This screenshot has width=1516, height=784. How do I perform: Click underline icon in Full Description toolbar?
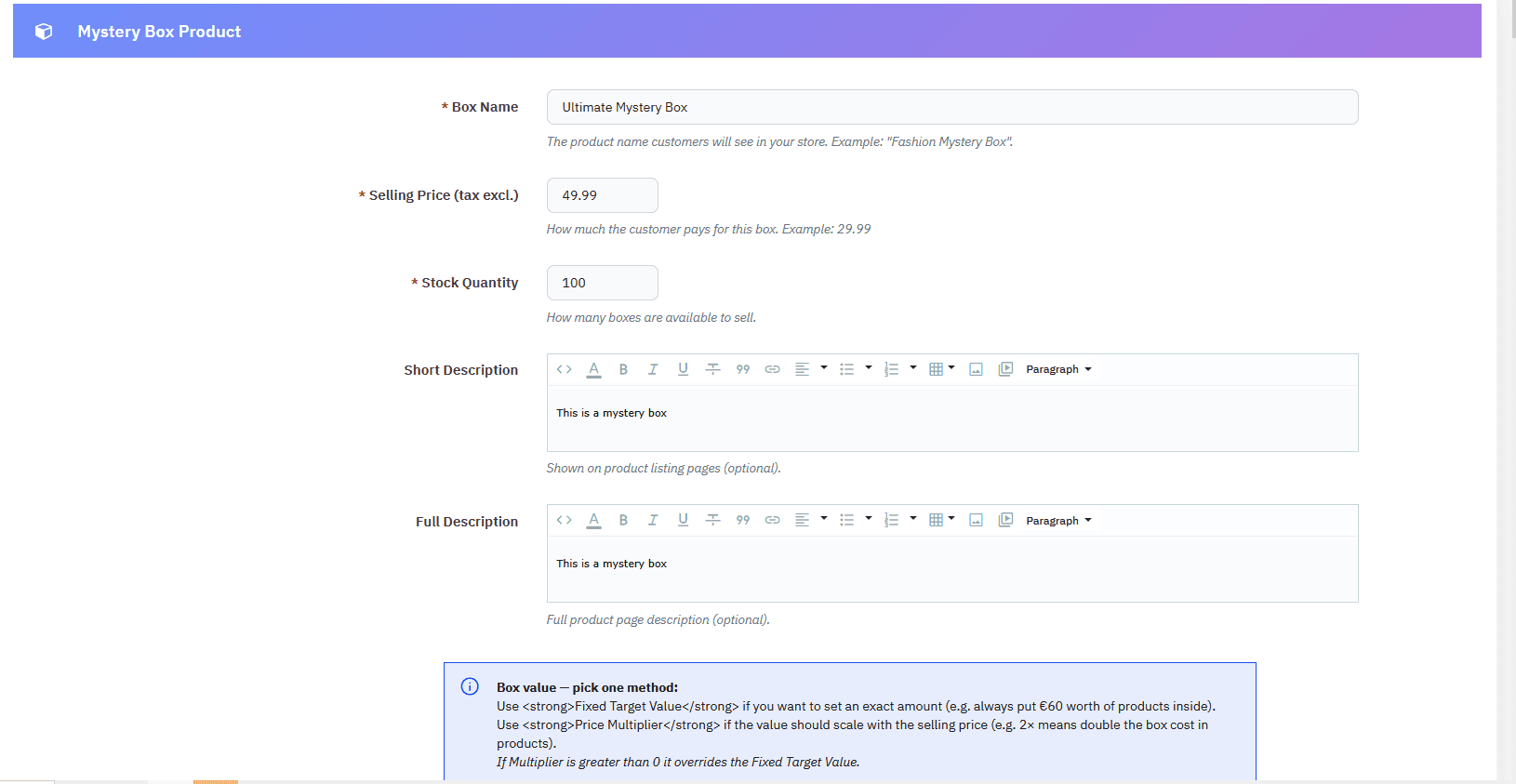tap(683, 520)
